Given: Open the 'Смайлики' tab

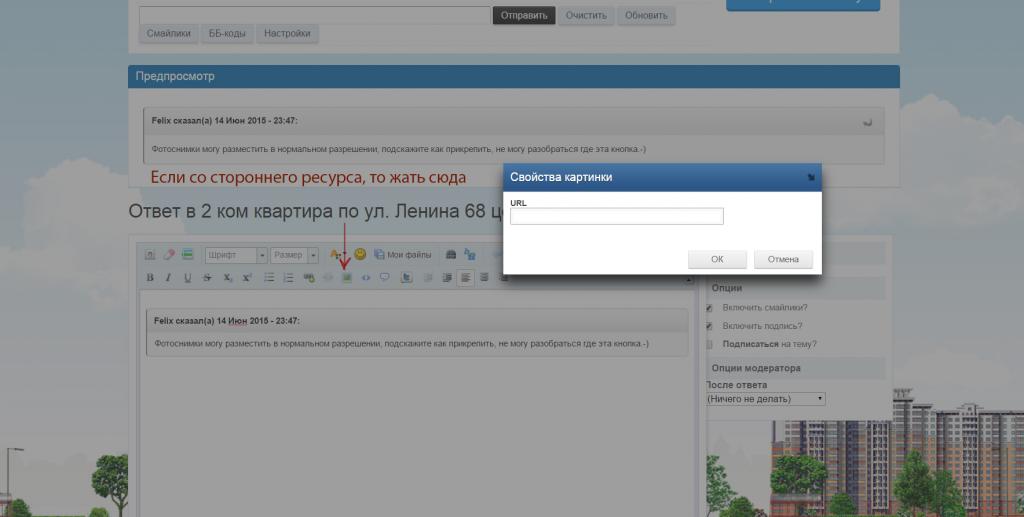Looking at the screenshot, I should coord(168,34).
